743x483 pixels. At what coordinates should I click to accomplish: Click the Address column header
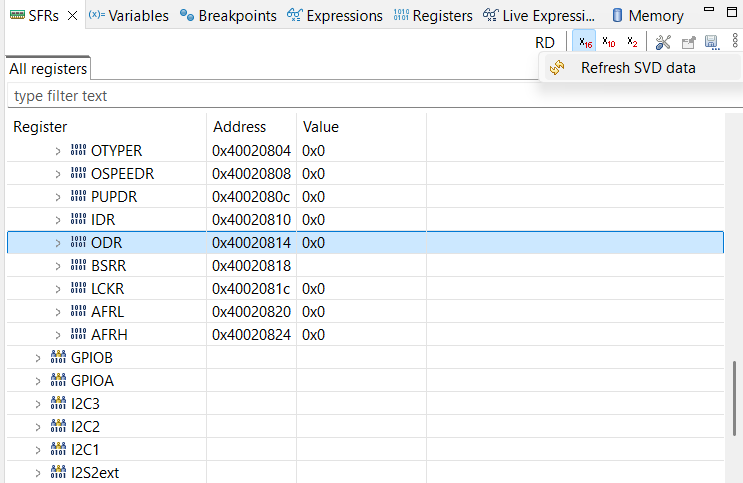point(252,127)
